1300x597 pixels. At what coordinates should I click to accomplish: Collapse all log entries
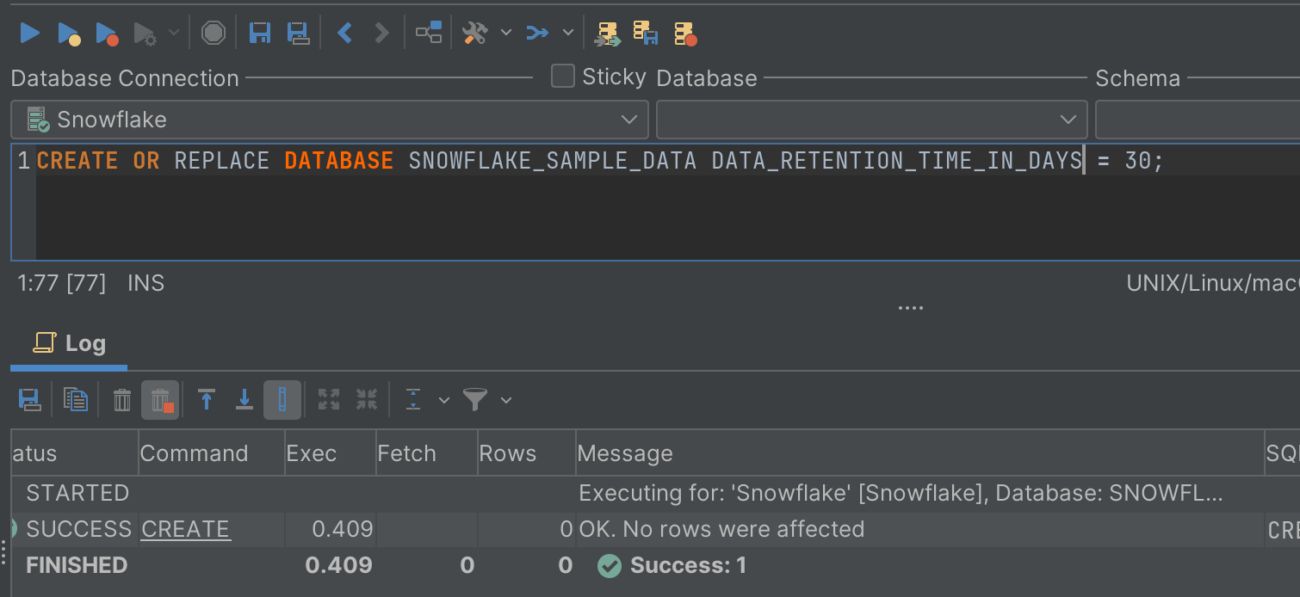point(366,399)
